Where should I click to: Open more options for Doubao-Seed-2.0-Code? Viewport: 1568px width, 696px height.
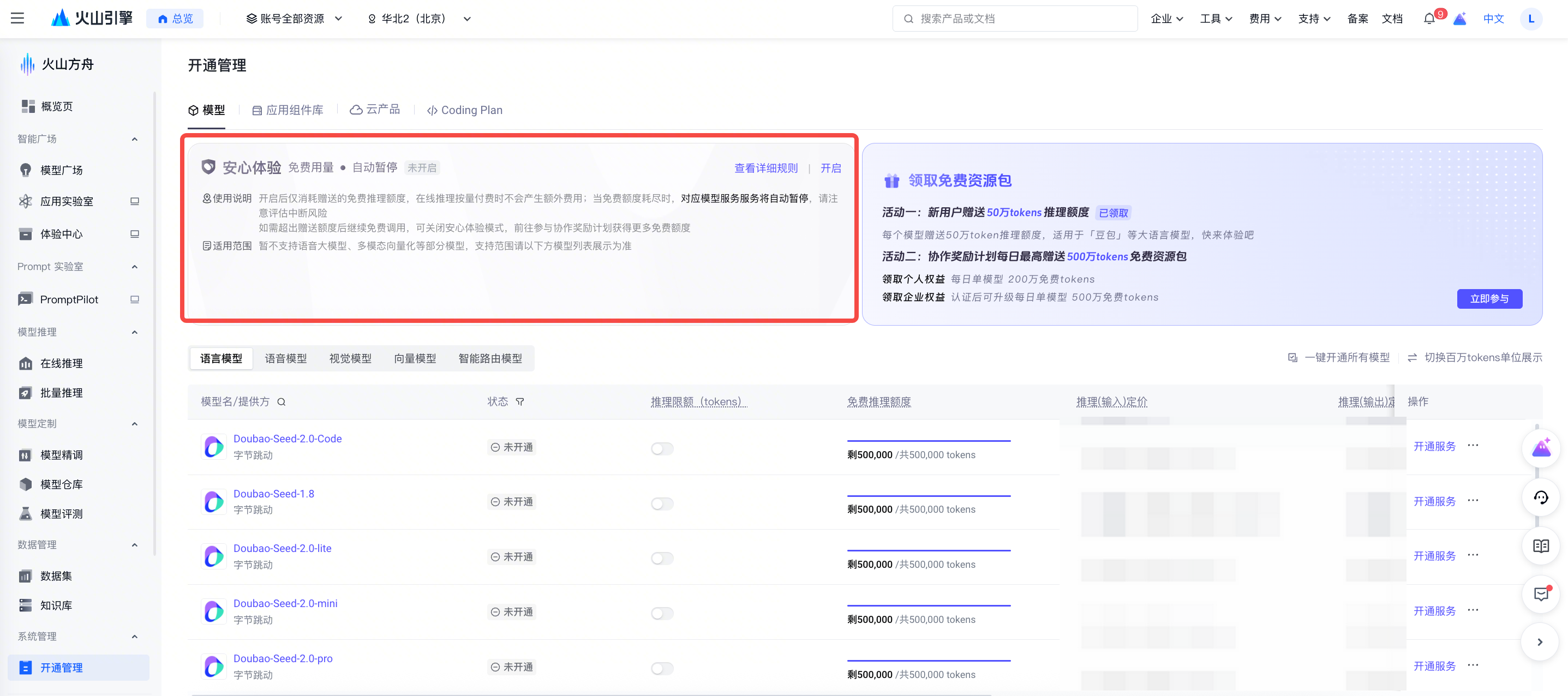1473,445
